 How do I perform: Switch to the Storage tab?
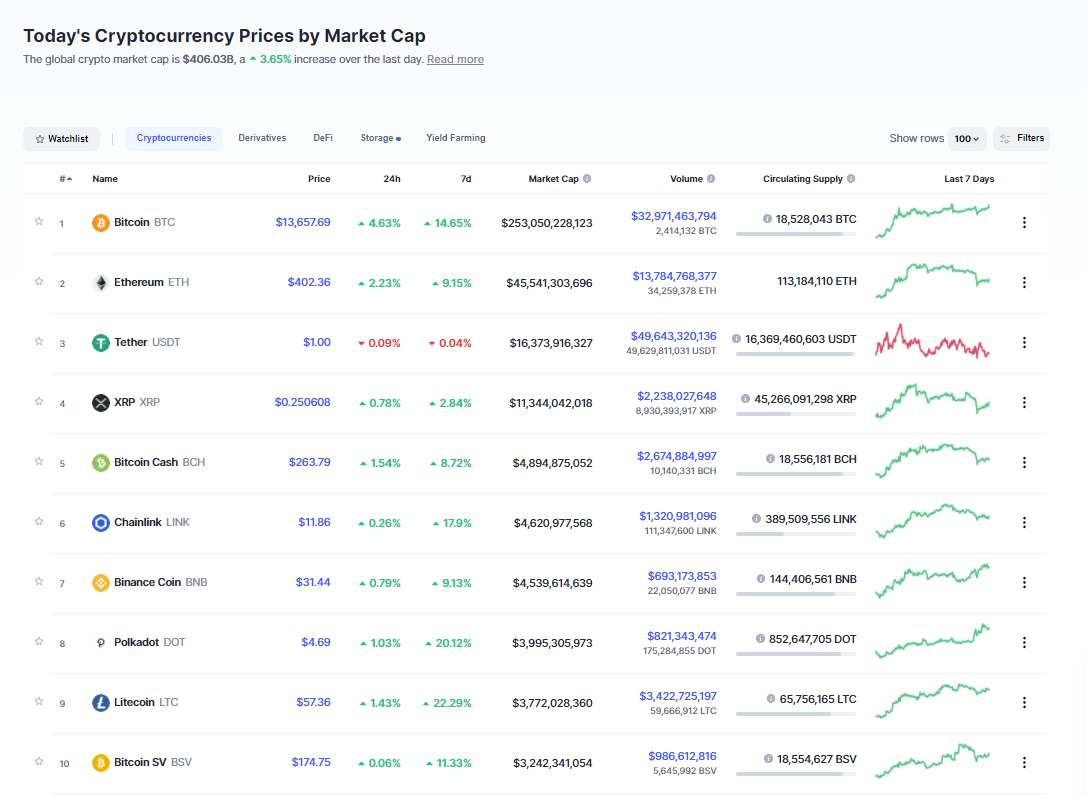tap(380, 138)
